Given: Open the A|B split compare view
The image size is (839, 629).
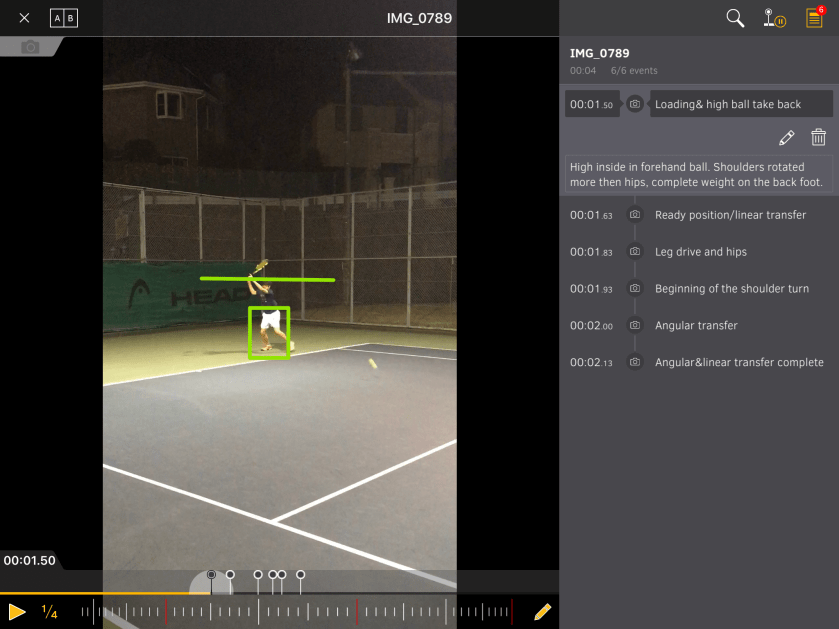Looking at the screenshot, I should click(x=63, y=18).
